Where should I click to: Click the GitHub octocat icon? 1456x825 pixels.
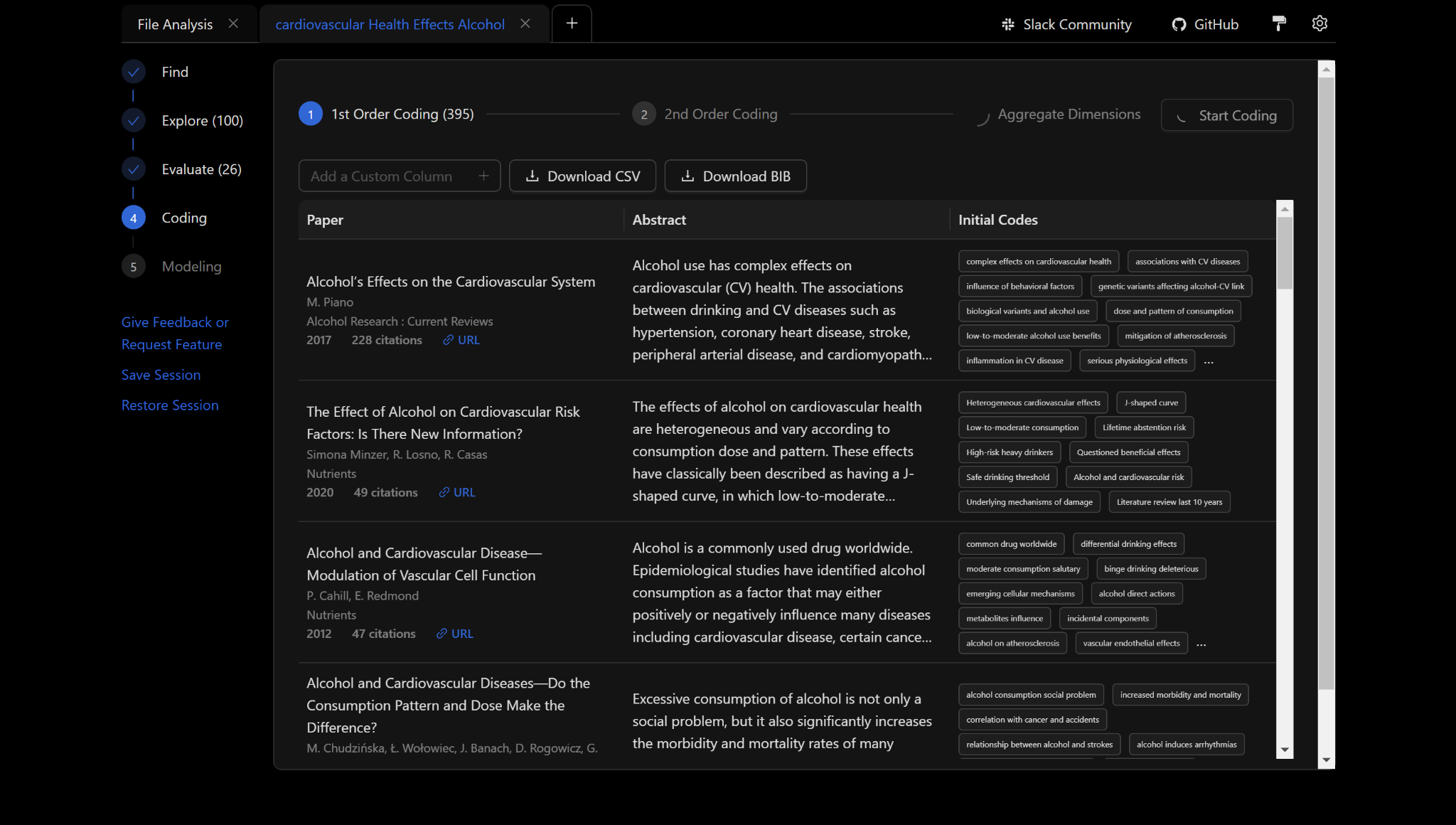[x=1179, y=24]
